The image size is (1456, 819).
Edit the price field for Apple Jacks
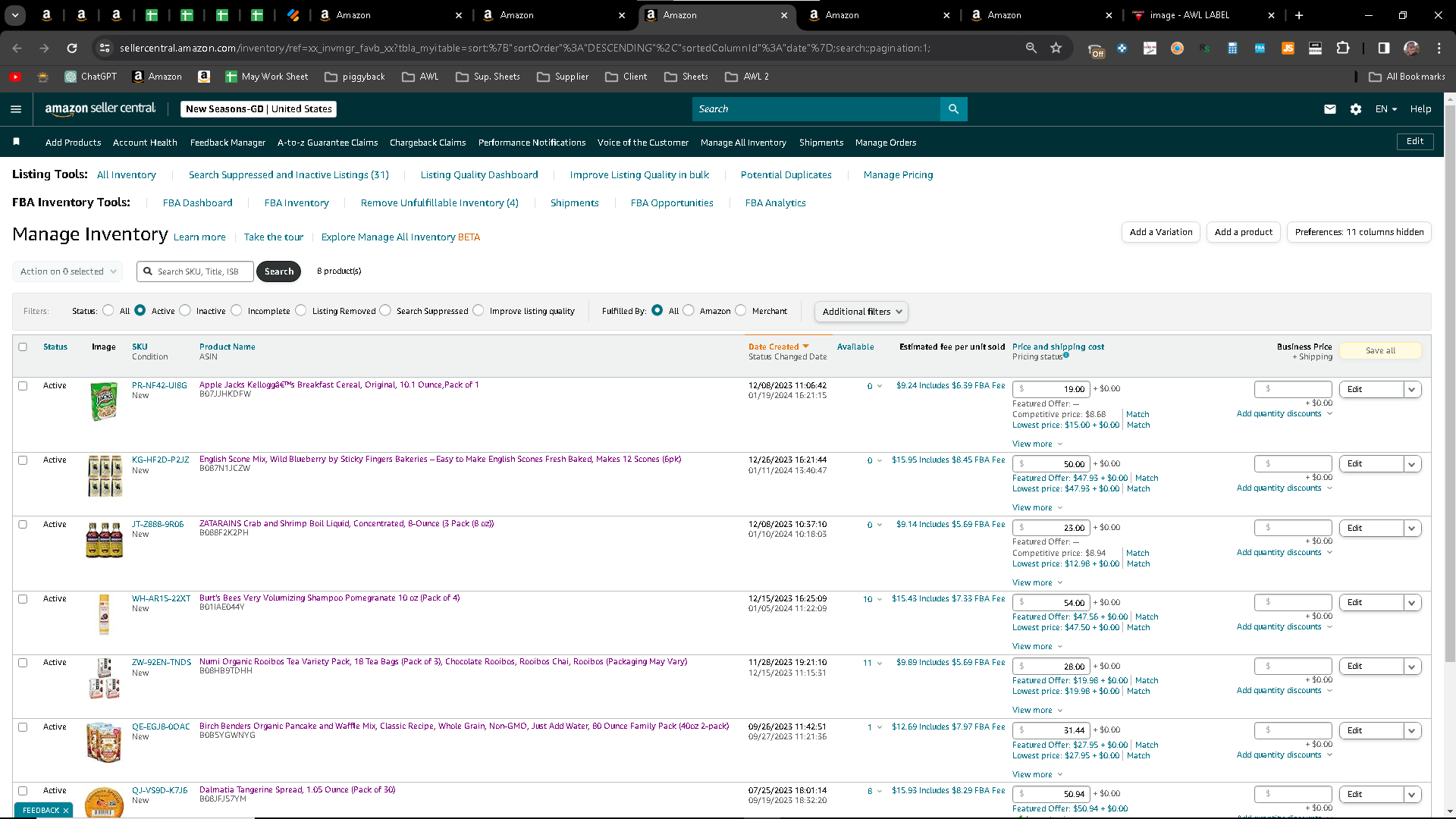click(x=1051, y=390)
